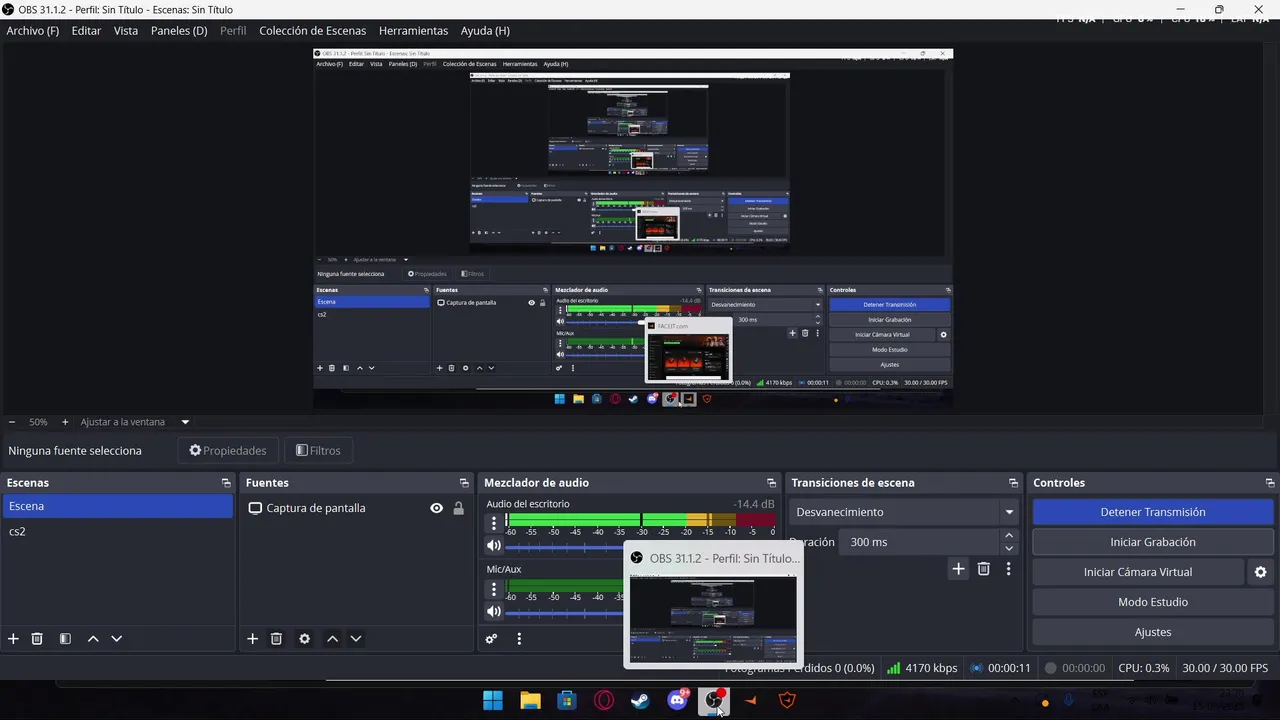Image resolution: width=1280 pixels, height=720 pixels.
Task: Open transition properties three-dot menu
Action: click(x=1008, y=569)
